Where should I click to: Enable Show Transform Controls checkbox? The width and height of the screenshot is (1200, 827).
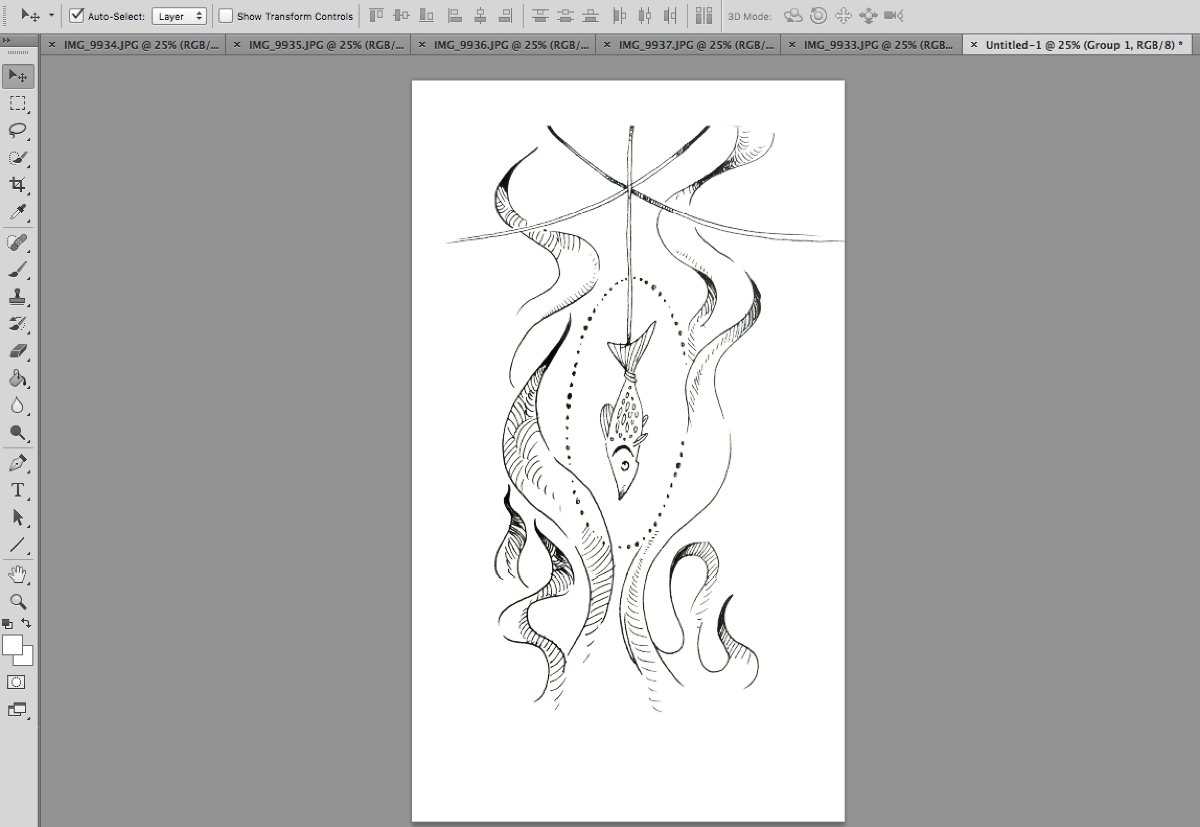coord(226,16)
